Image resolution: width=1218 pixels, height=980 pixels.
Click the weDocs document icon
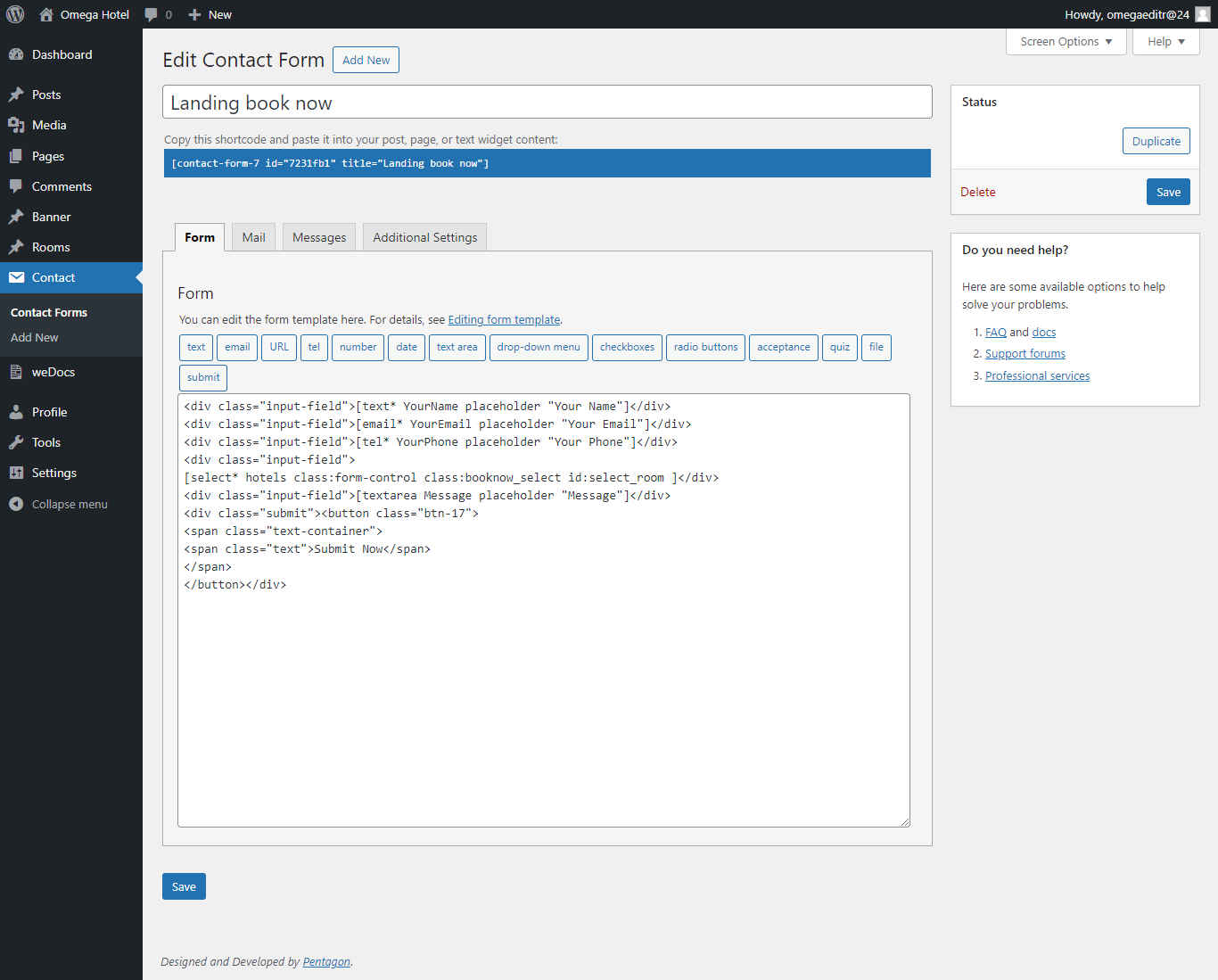[16, 372]
